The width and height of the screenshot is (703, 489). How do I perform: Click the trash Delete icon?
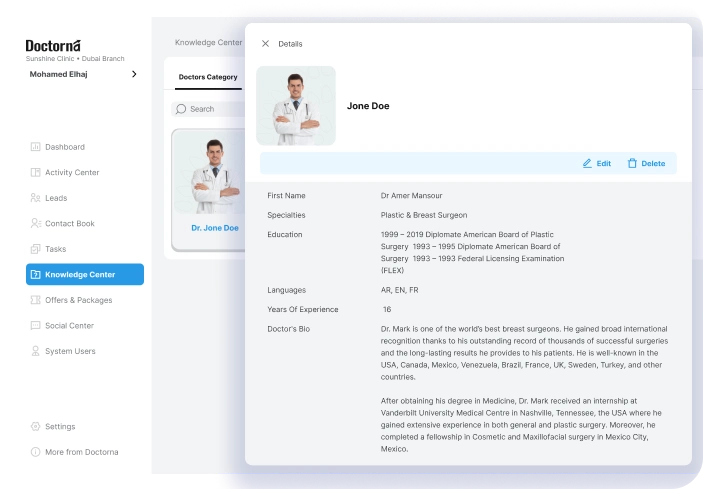(632, 163)
